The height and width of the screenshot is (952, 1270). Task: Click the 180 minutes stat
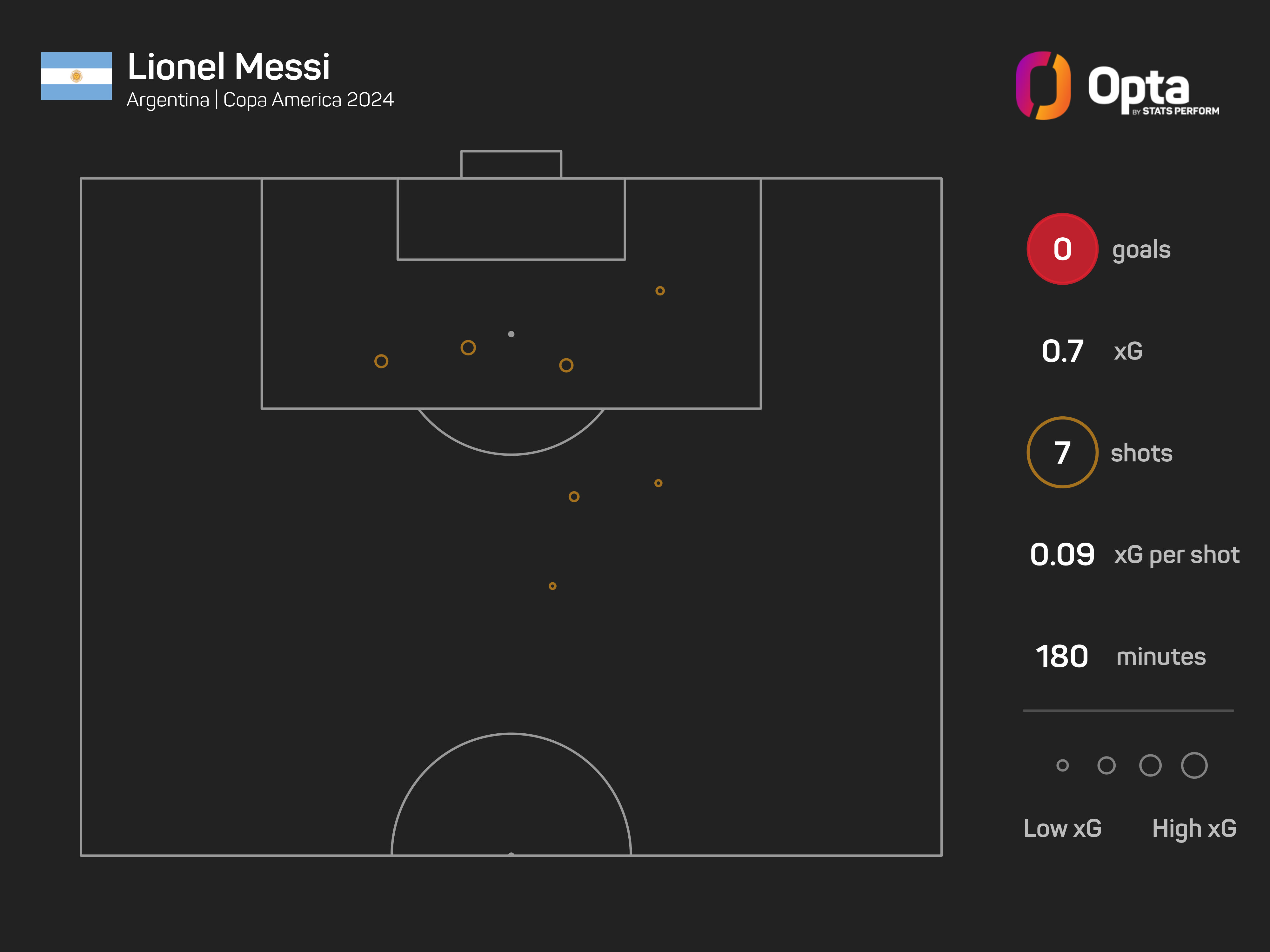pyautogui.click(x=1062, y=657)
